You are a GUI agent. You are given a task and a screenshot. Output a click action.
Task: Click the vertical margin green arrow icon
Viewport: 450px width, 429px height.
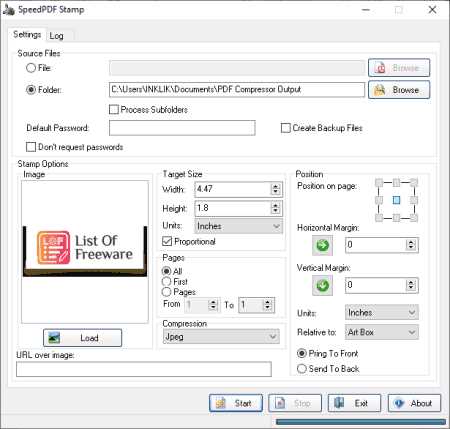coord(322,285)
